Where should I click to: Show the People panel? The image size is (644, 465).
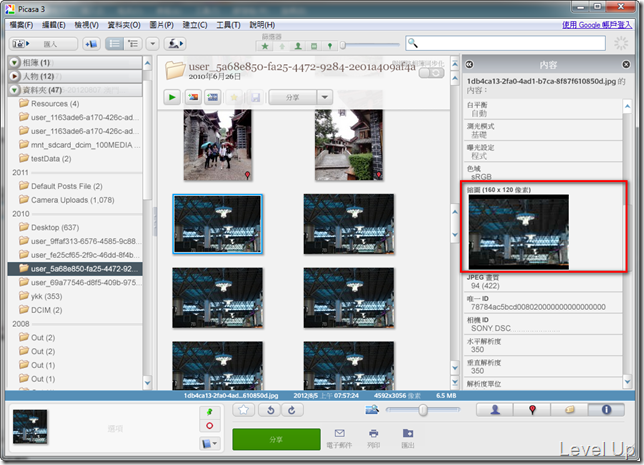tap(495, 410)
